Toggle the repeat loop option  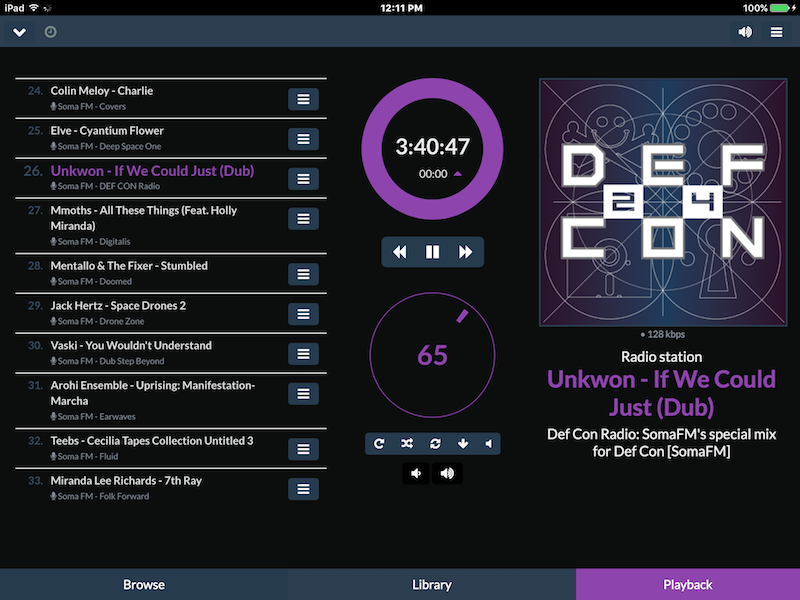click(x=435, y=444)
